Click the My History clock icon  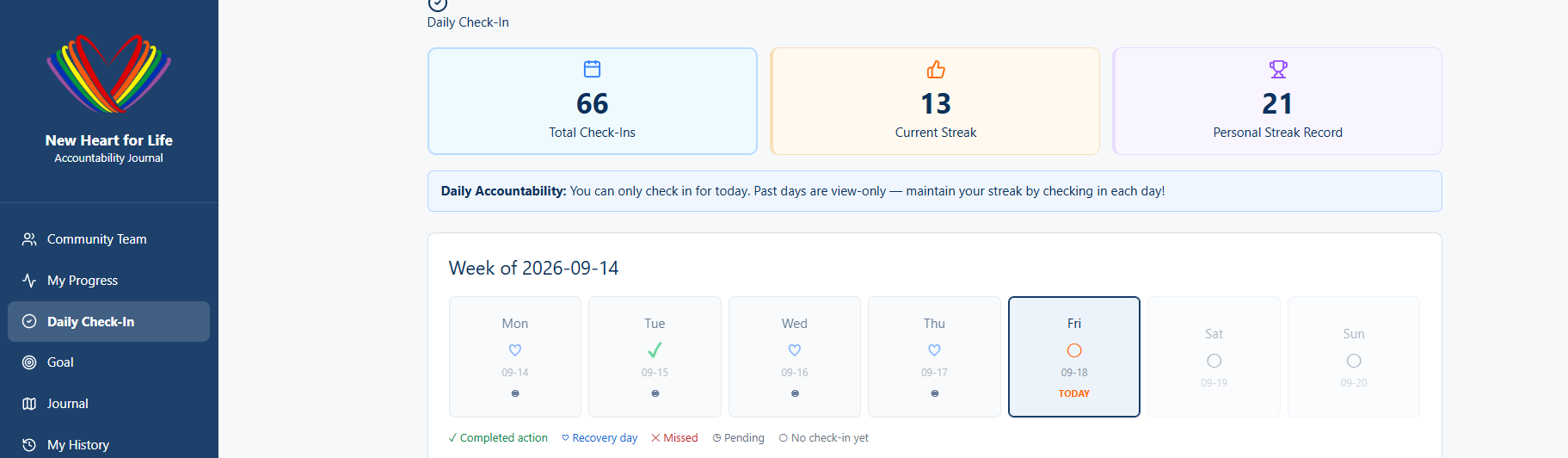coord(29,445)
